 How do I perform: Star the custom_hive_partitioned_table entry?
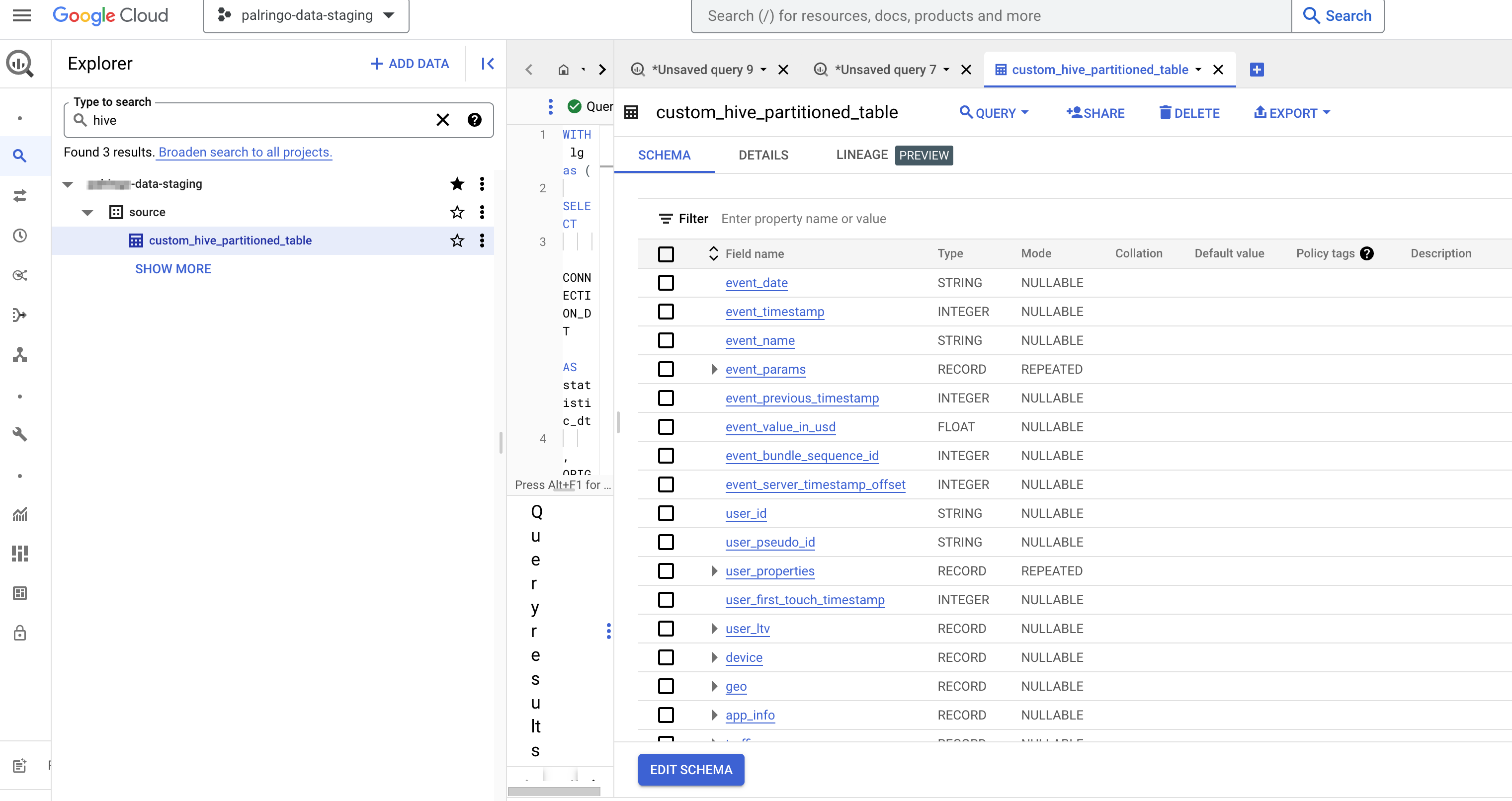click(457, 240)
